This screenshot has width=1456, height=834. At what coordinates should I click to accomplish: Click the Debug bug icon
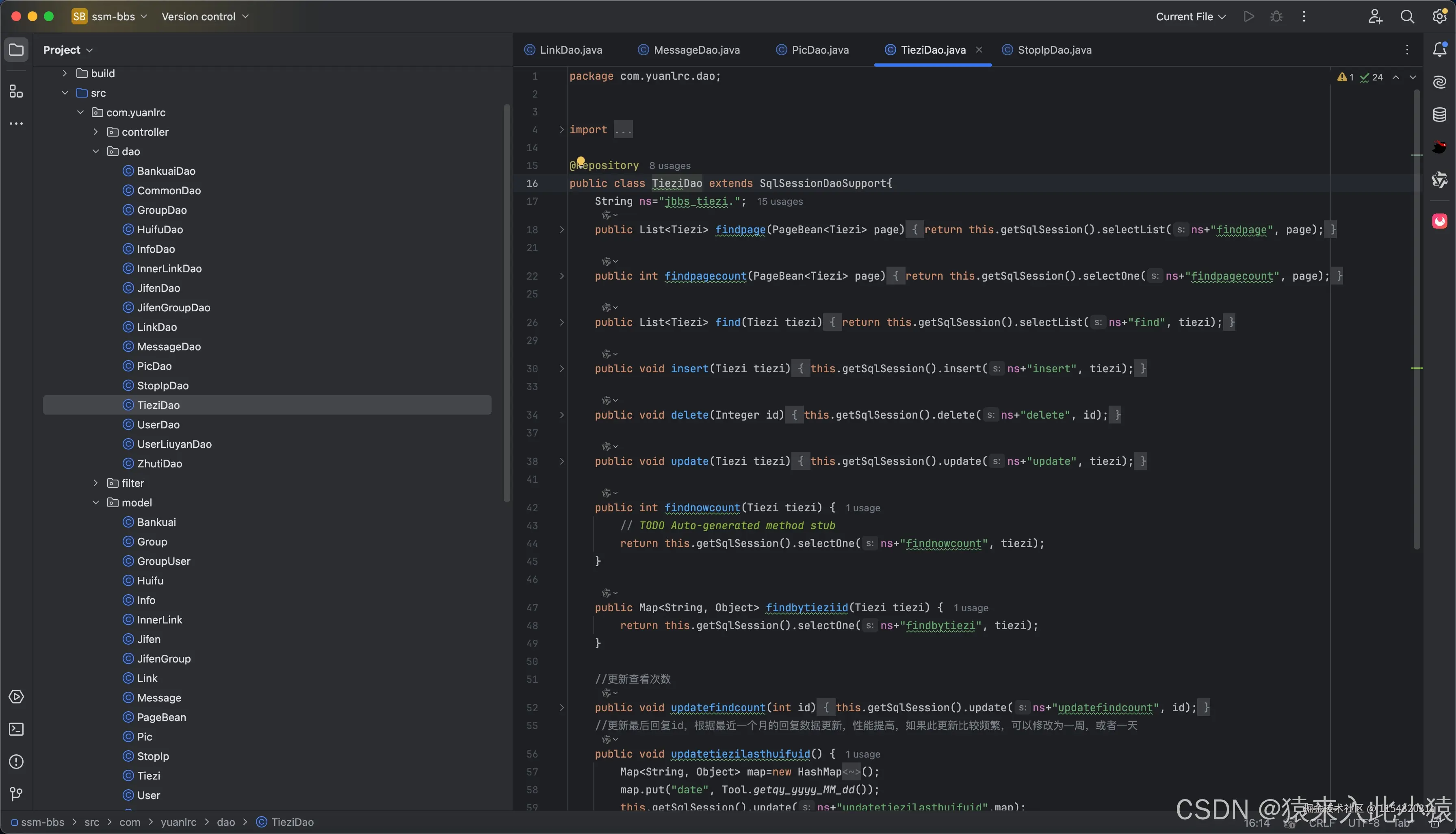(x=1276, y=17)
